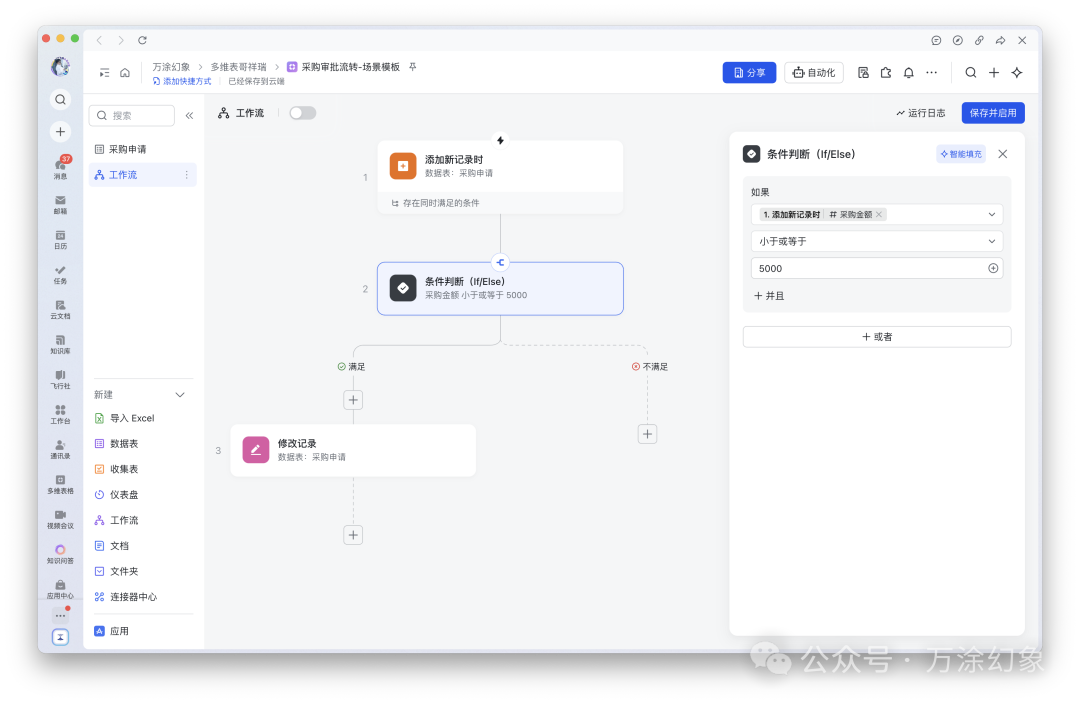Click + 并且 to add AND condition
This screenshot has height=703, width=1080.
click(x=769, y=295)
